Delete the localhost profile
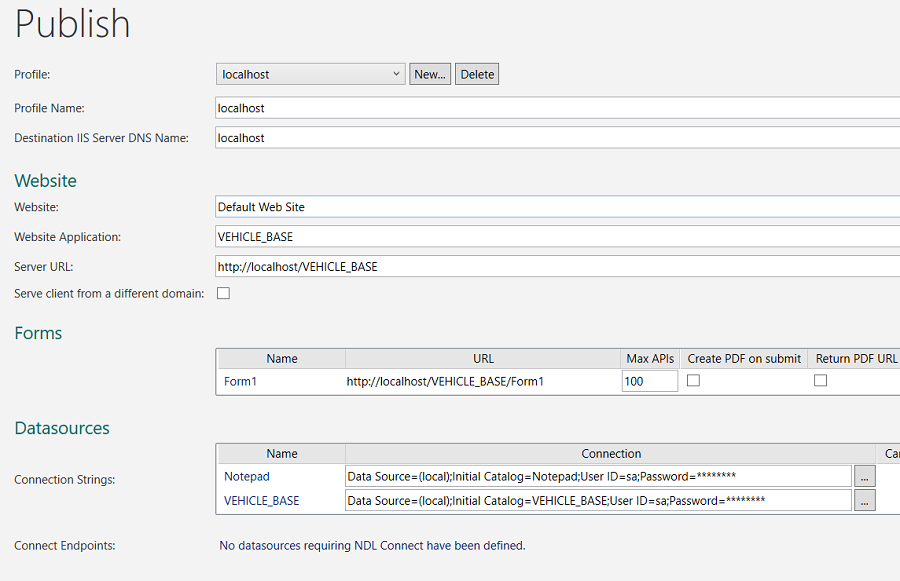900x581 pixels. coord(477,73)
